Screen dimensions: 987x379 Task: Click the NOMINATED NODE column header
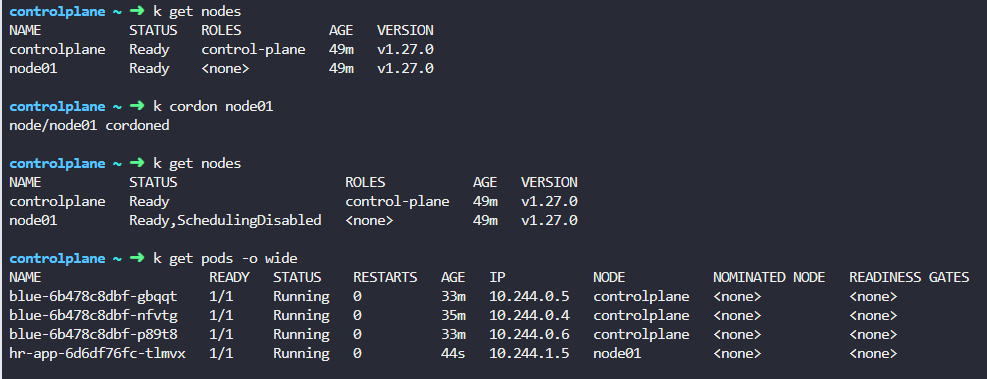coord(769,277)
